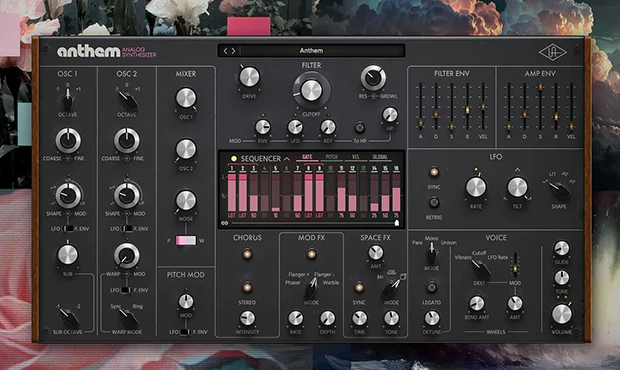Toggle the Voice LEGATO button
Viewport: 620px width, 370px height.
(432, 287)
